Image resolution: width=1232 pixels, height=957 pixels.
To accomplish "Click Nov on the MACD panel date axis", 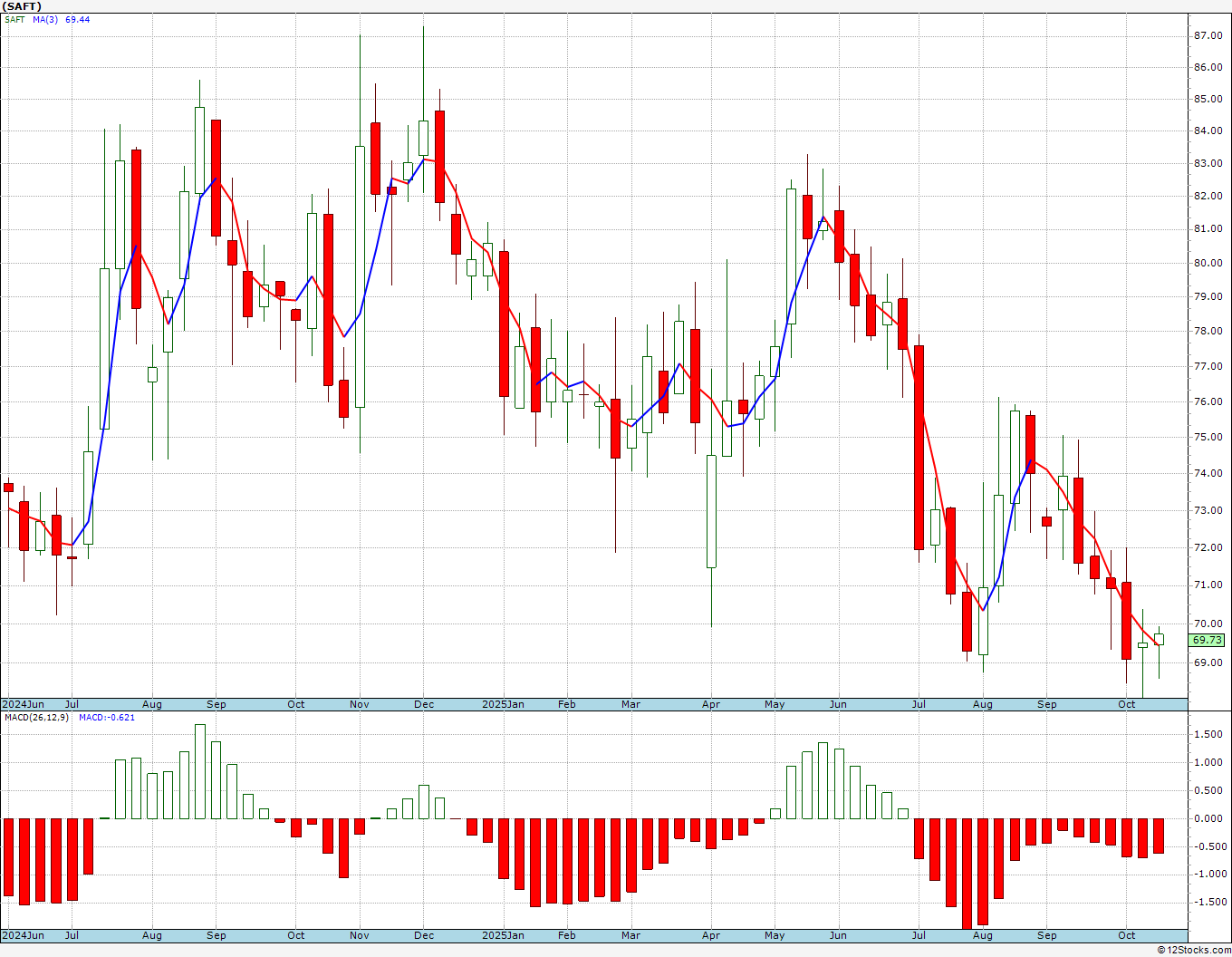I will [x=360, y=935].
